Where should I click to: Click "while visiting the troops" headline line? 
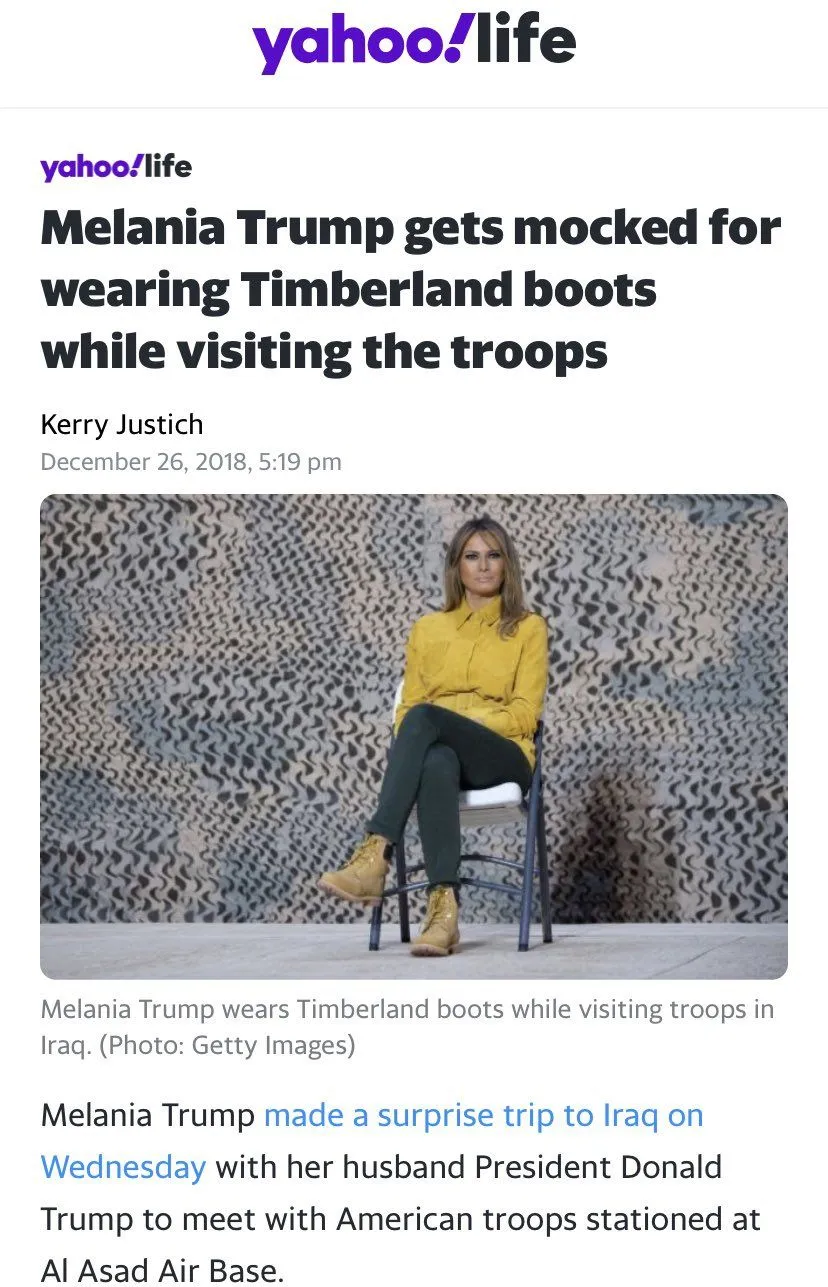(324, 352)
